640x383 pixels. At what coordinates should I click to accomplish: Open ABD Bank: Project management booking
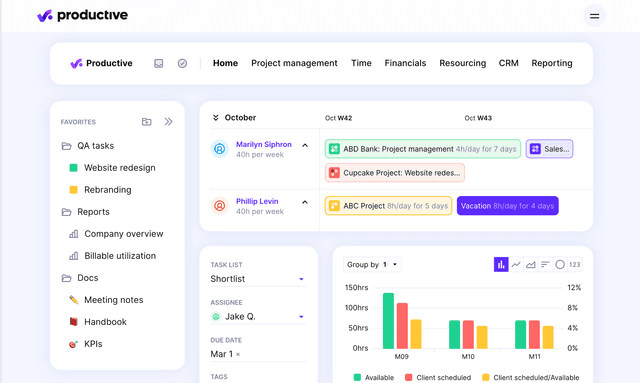click(x=422, y=149)
